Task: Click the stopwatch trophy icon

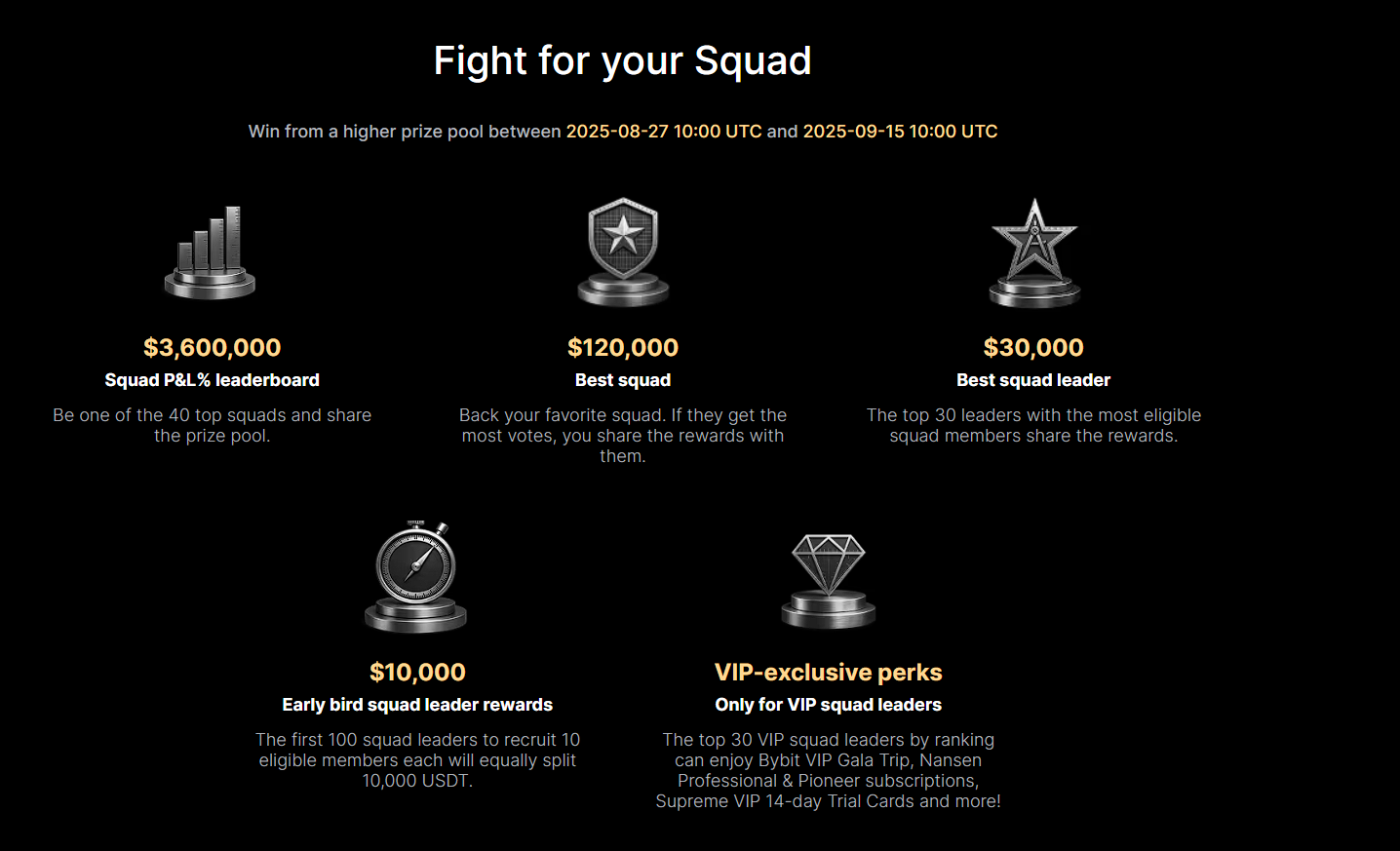Action: pyautogui.click(x=416, y=576)
